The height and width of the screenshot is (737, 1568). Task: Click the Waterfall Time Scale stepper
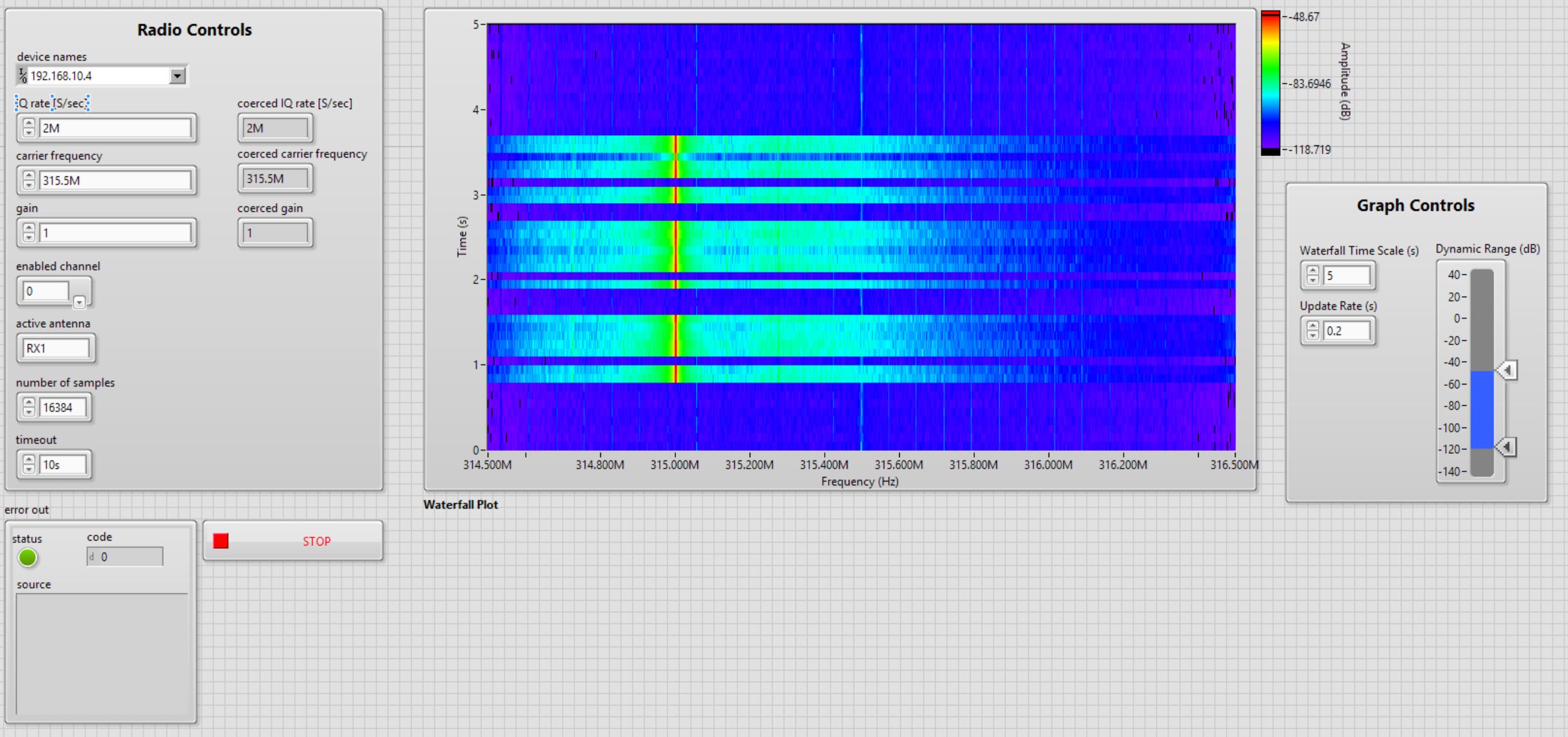(1312, 275)
